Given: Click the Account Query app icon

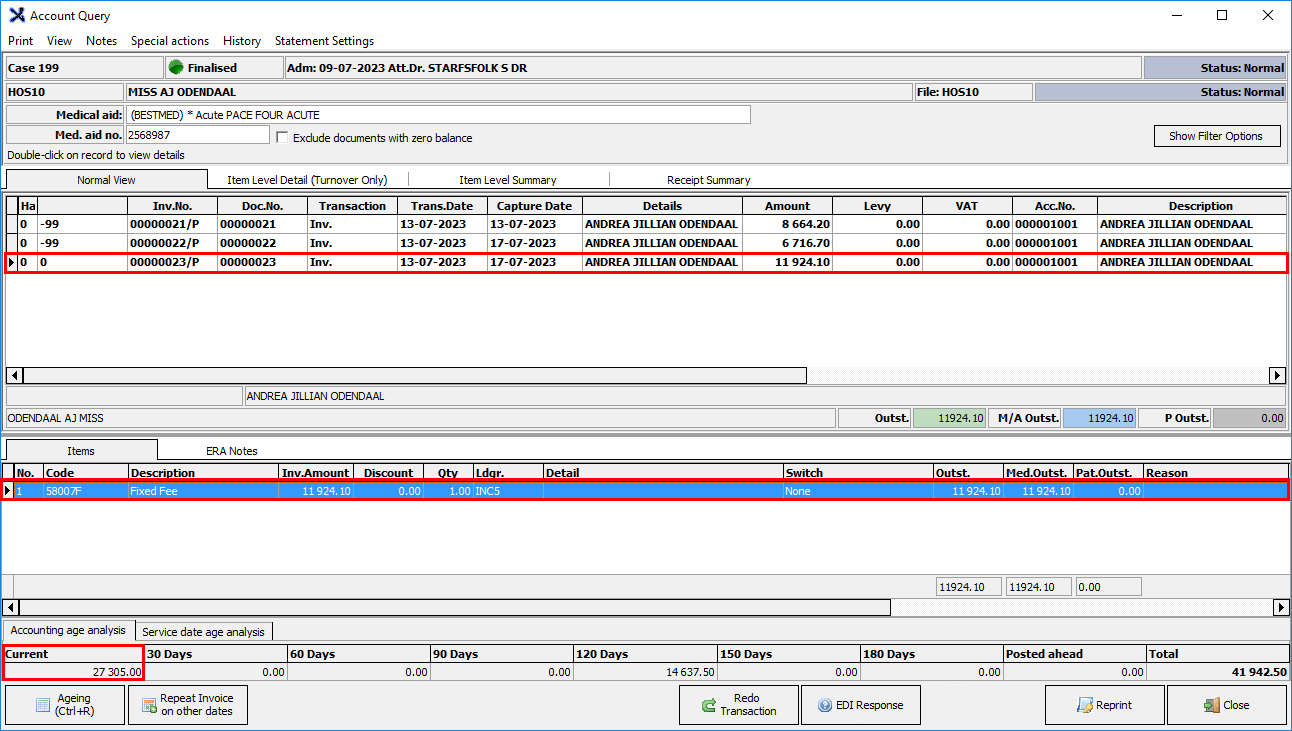Looking at the screenshot, I should pyautogui.click(x=16, y=15).
